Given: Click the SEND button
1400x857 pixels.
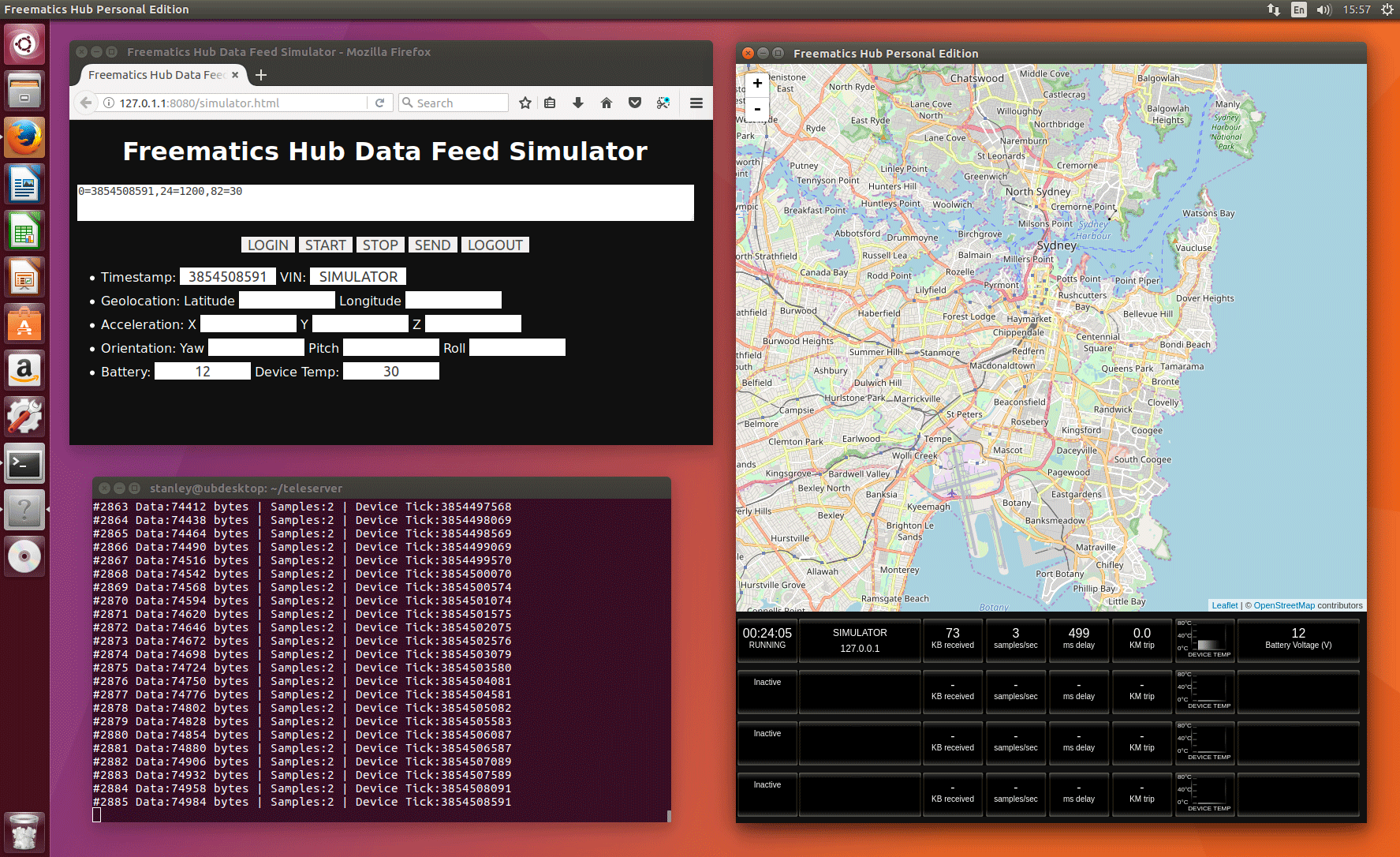Looking at the screenshot, I should pos(433,245).
